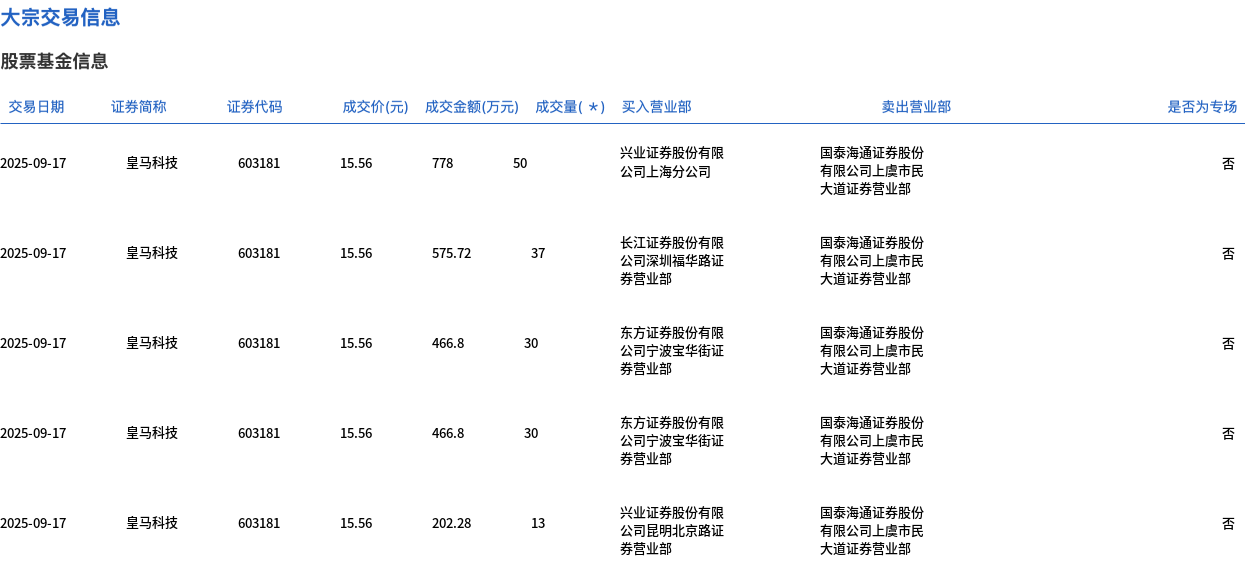
Task: Click the 是否为专场 column header
Action: point(1202,107)
